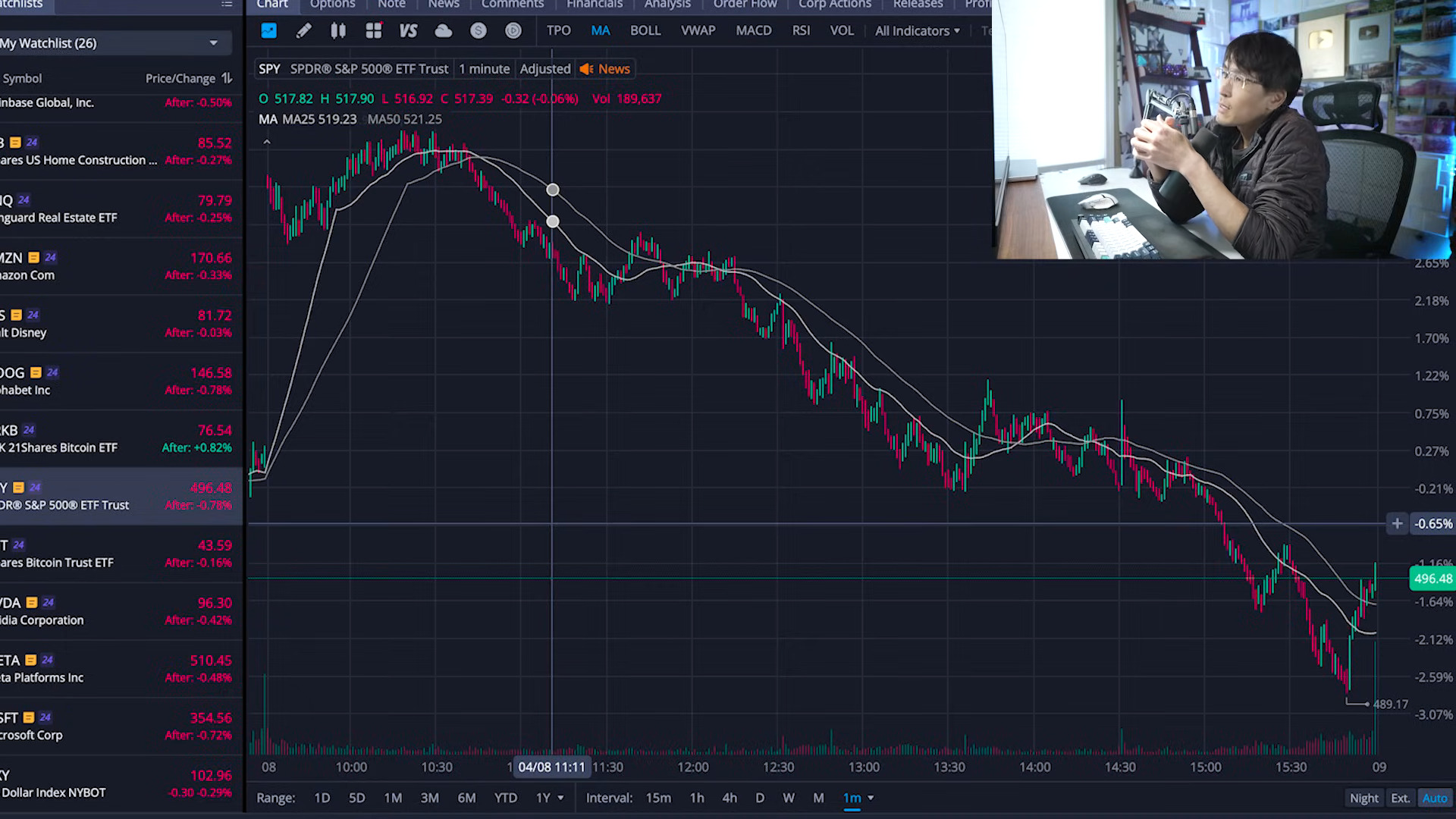Set chart range to YTD
Viewport: 1456px width, 819px height.
click(505, 798)
